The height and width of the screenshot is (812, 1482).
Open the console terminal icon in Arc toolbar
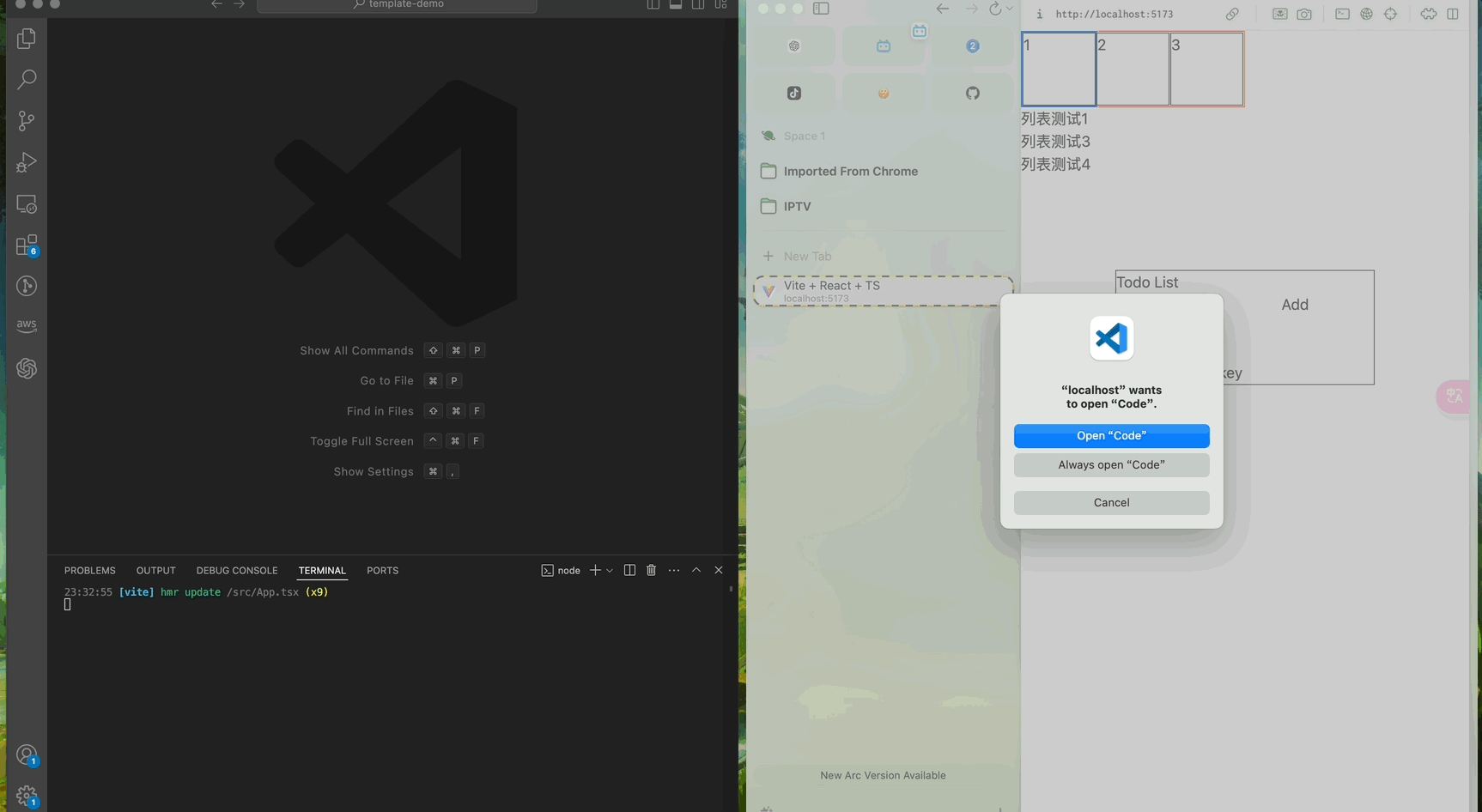pyautogui.click(x=1342, y=14)
